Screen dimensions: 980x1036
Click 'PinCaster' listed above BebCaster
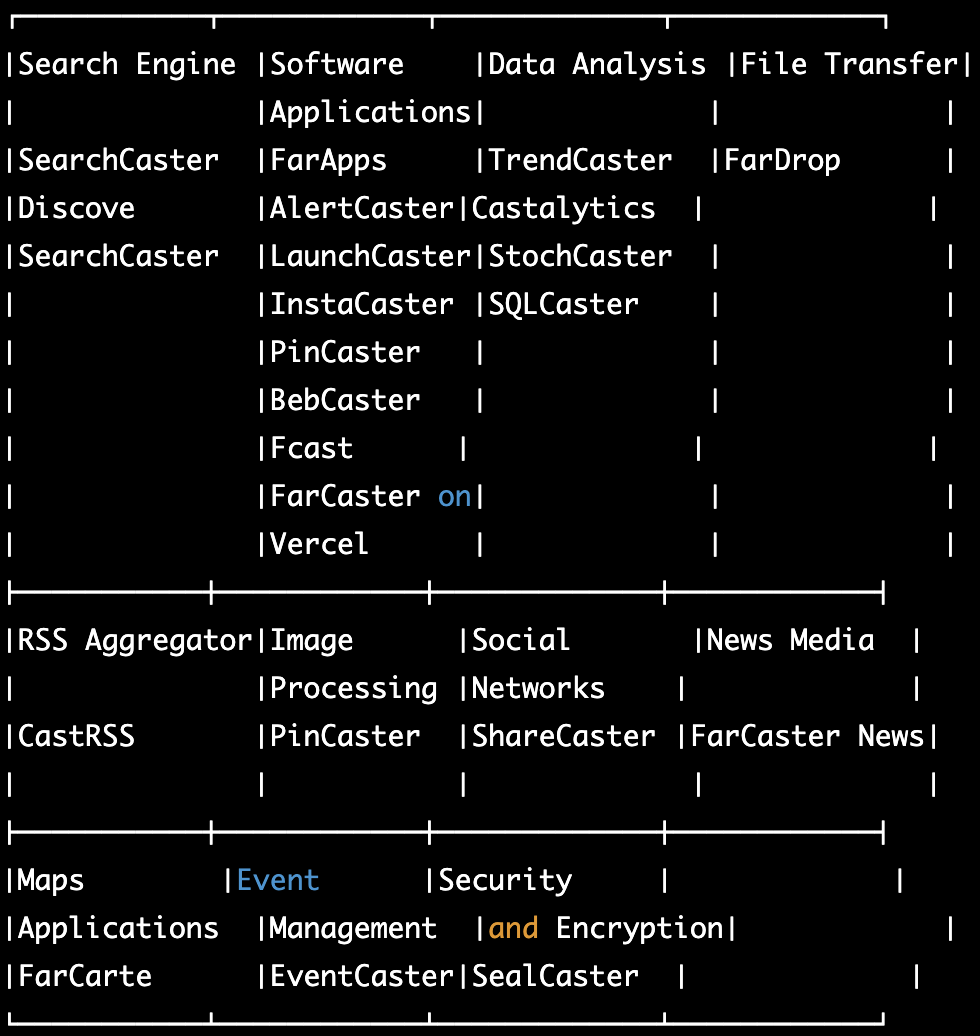coord(345,352)
